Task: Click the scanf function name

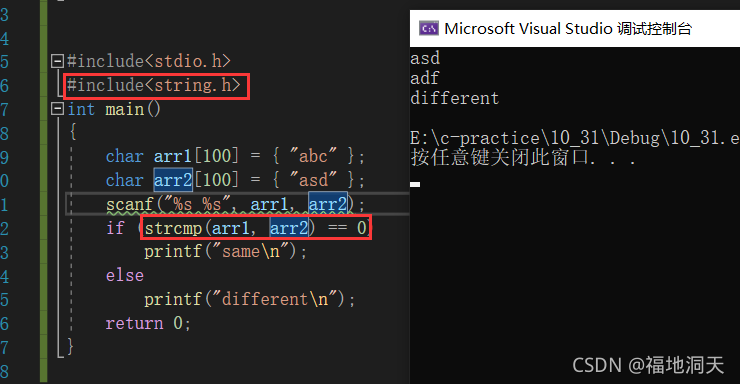Action: 130,205
